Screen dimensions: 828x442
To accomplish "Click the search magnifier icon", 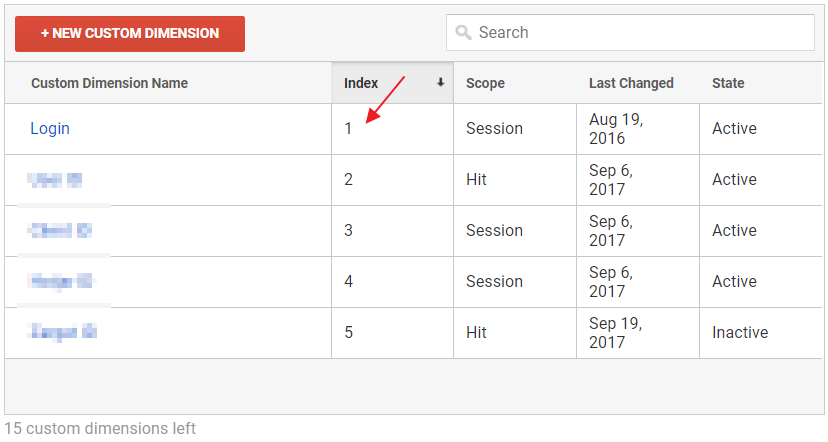I will tap(463, 33).
